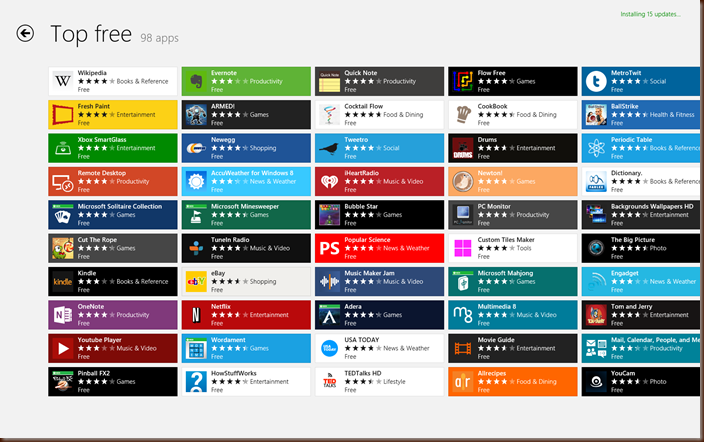
Task: Click the Fresh Paint tile
Action: click(112, 114)
